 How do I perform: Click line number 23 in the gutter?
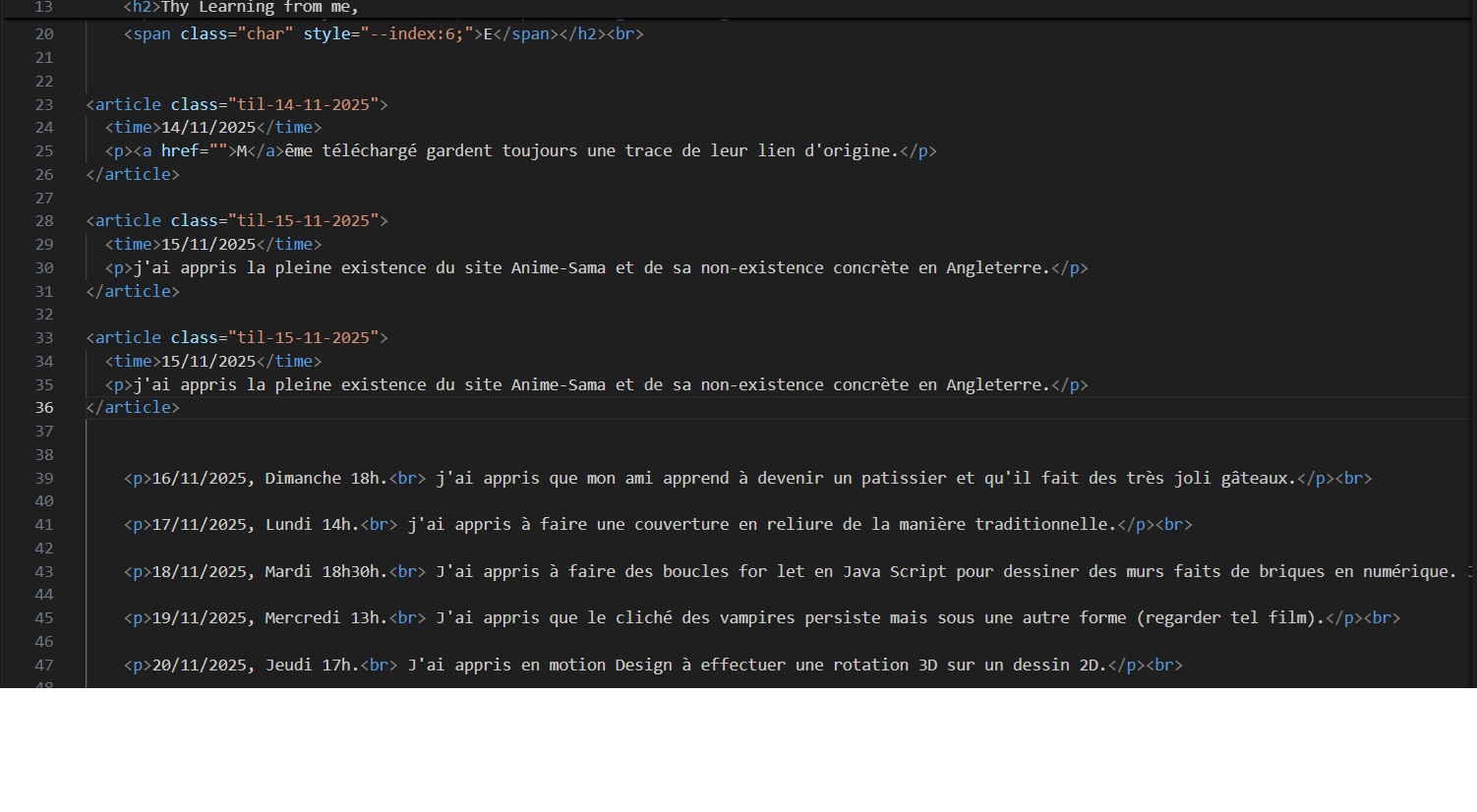(x=44, y=104)
